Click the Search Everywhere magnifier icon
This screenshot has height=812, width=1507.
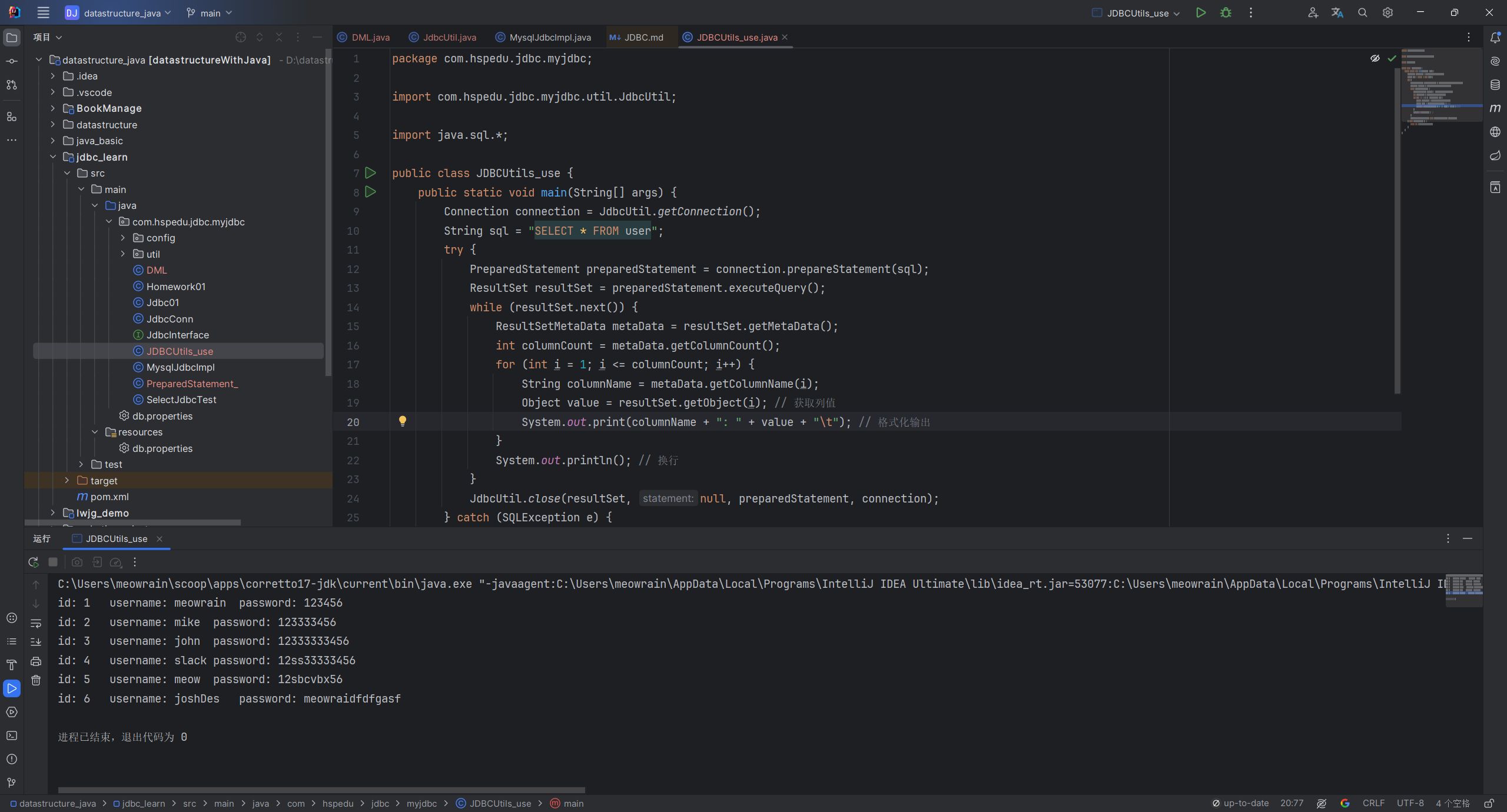[1362, 13]
